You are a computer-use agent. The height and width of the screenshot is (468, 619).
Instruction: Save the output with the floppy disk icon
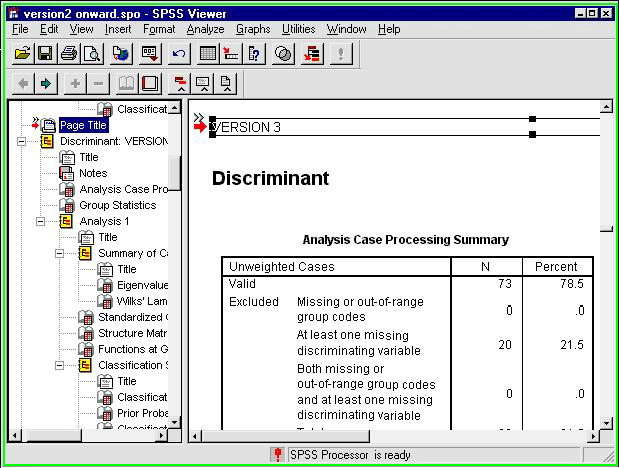coord(45,53)
